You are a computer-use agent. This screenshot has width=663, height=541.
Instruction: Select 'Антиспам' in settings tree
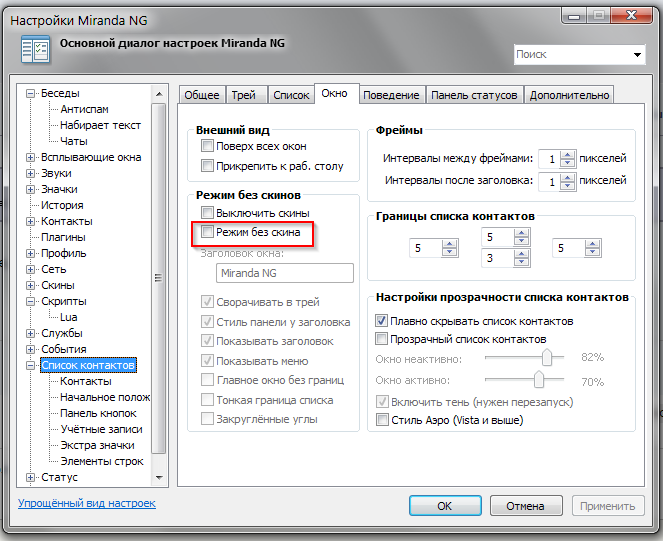[x=84, y=109]
